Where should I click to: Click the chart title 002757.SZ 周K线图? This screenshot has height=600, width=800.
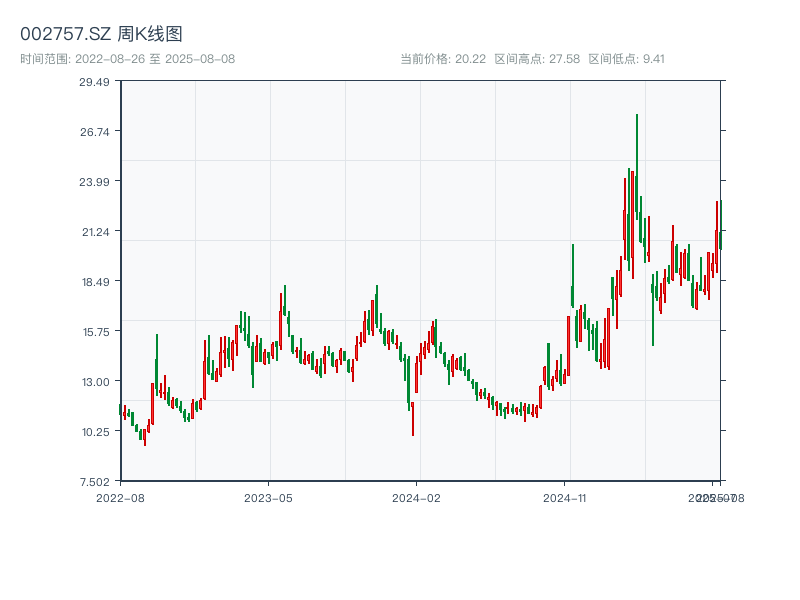pos(101,34)
